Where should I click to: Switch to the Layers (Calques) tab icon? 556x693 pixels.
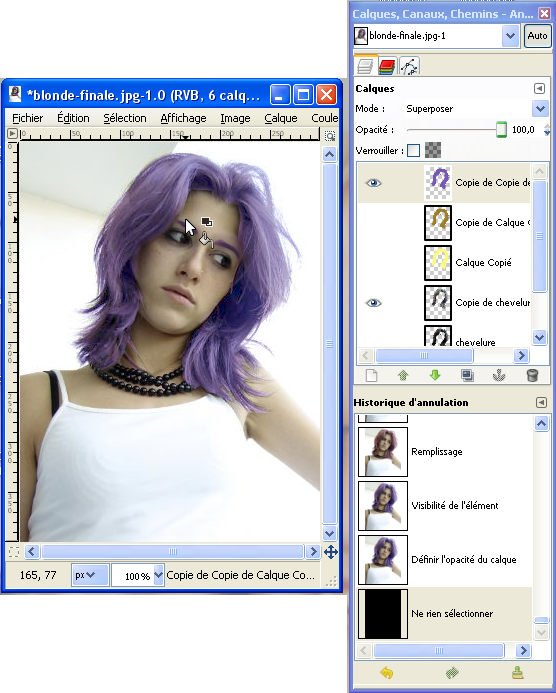tap(366, 66)
